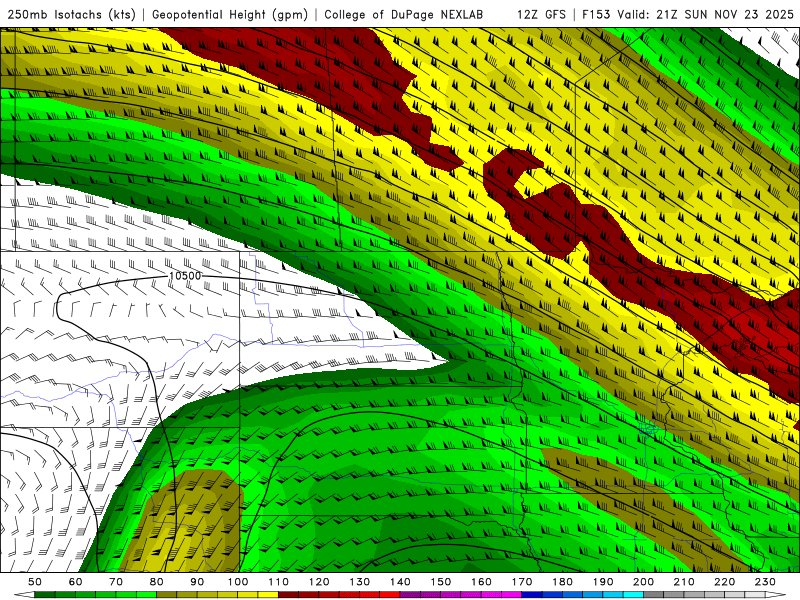Click the '210' value on the color scale
The image size is (800, 600).
(684, 582)
